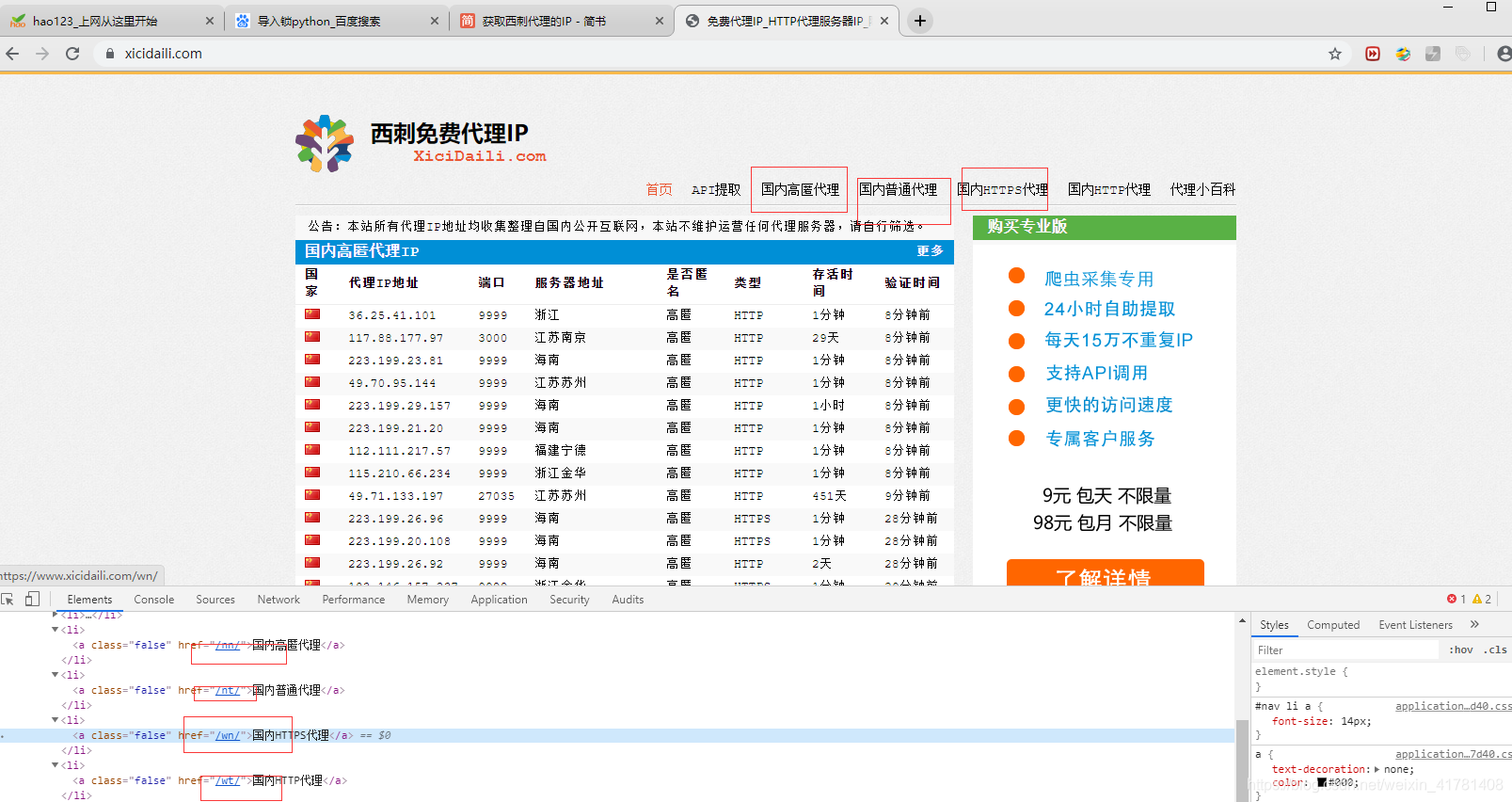Open the Performance DevTools tab
1512x802 pixels.
click(354, 600)
